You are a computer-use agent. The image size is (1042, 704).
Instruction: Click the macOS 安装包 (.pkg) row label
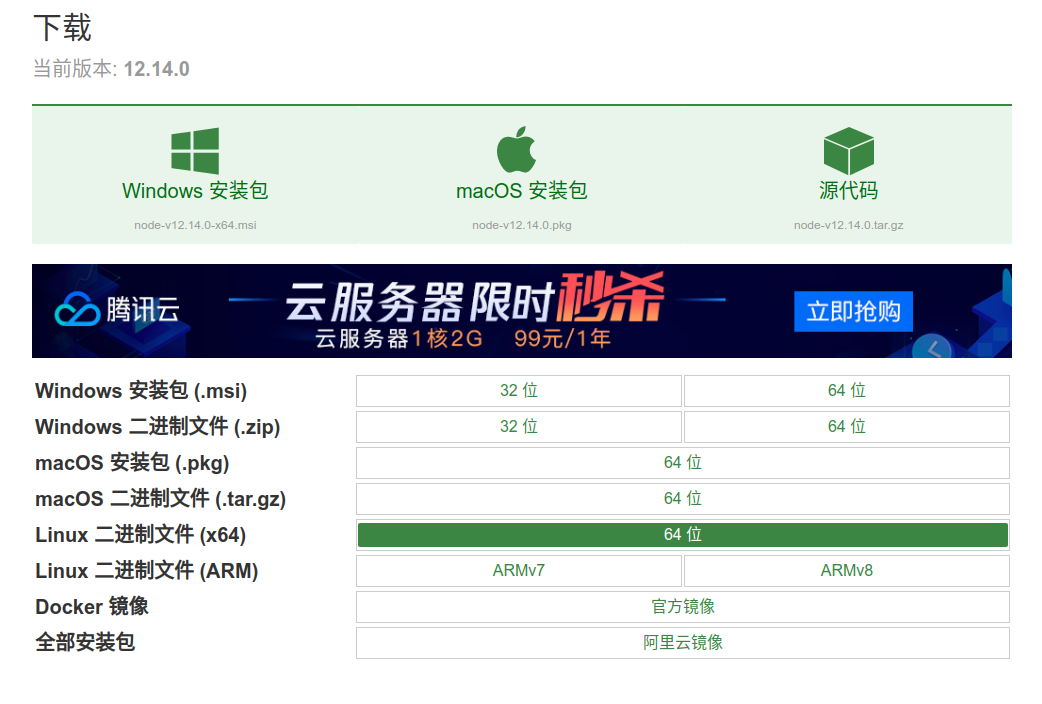coord(132,463)
